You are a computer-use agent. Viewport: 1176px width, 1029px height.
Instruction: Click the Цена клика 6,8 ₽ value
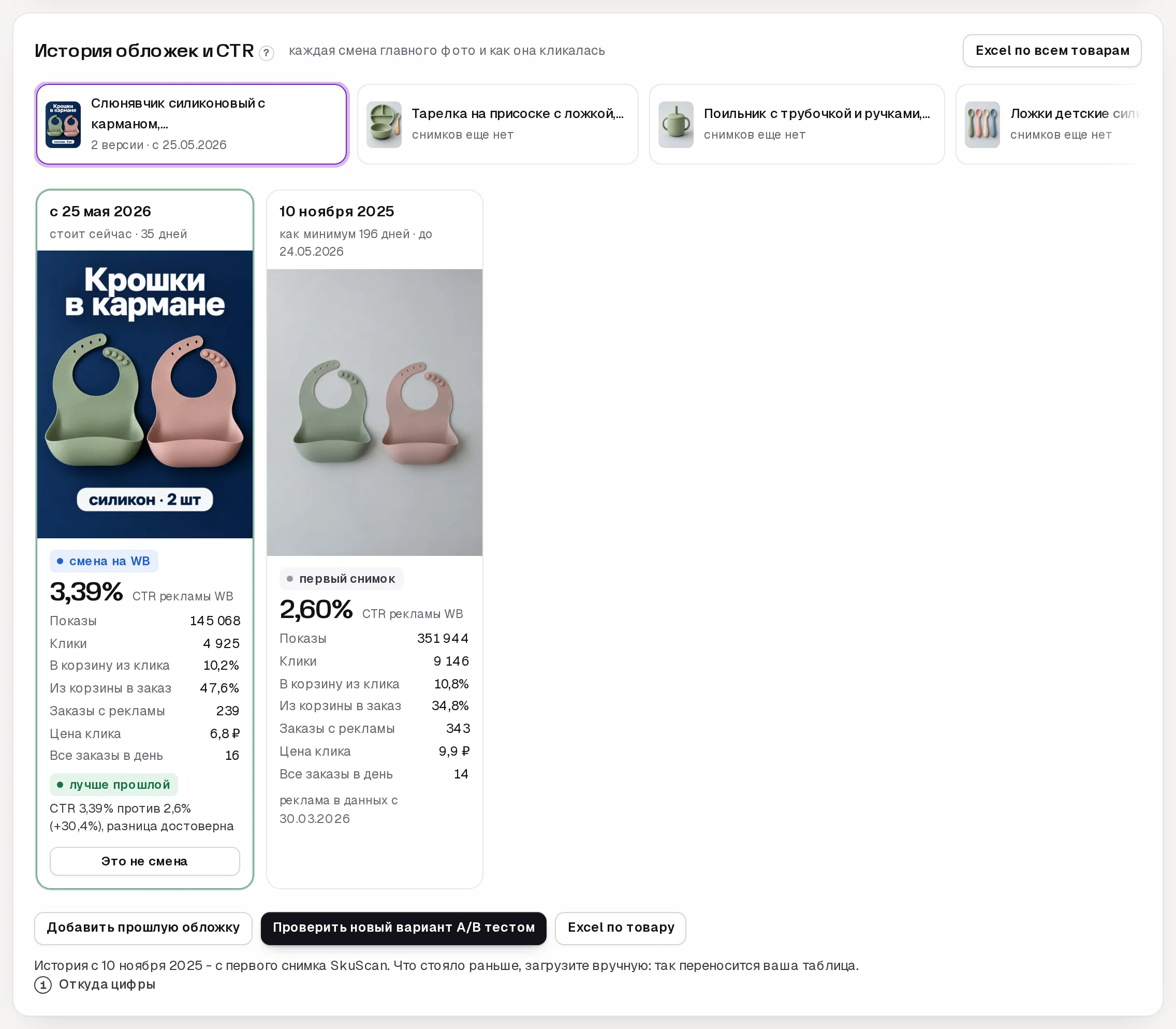pos(225,734)
